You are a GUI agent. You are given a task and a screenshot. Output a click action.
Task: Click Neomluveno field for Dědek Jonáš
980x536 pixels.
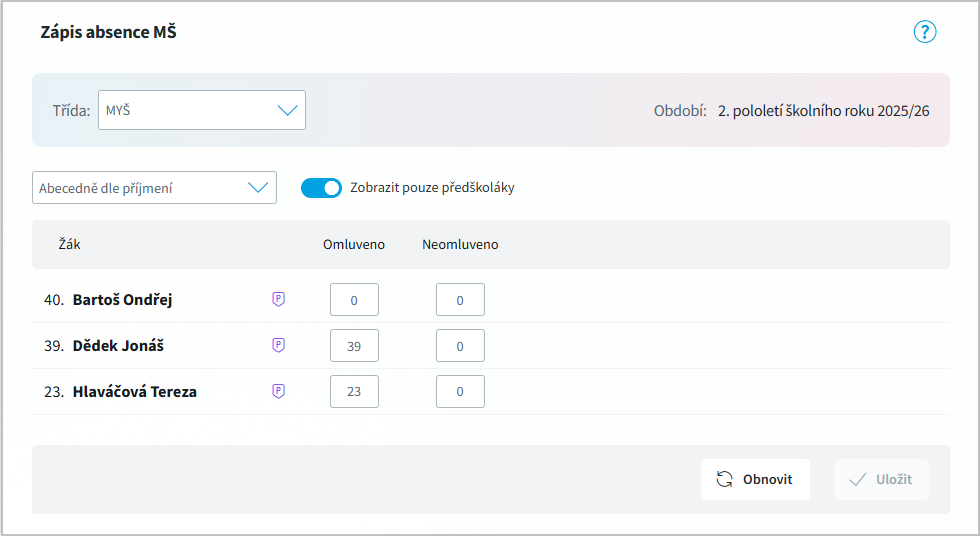(460, 346)
